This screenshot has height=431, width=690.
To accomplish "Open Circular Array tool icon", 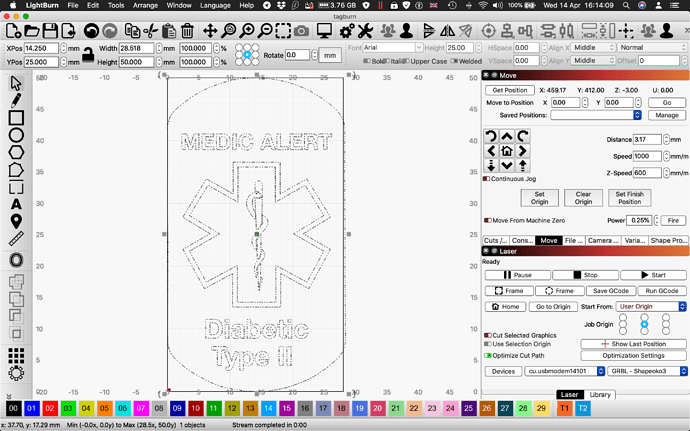I will pyautogui.click(x=16, y=373).
